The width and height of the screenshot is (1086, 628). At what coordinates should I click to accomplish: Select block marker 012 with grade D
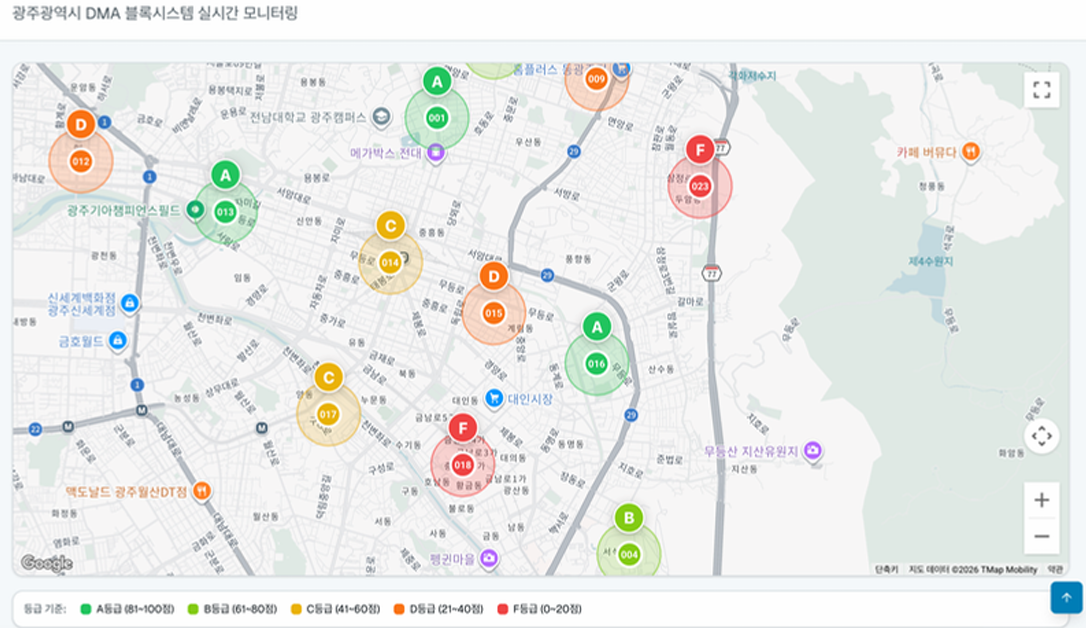(80, 161)
